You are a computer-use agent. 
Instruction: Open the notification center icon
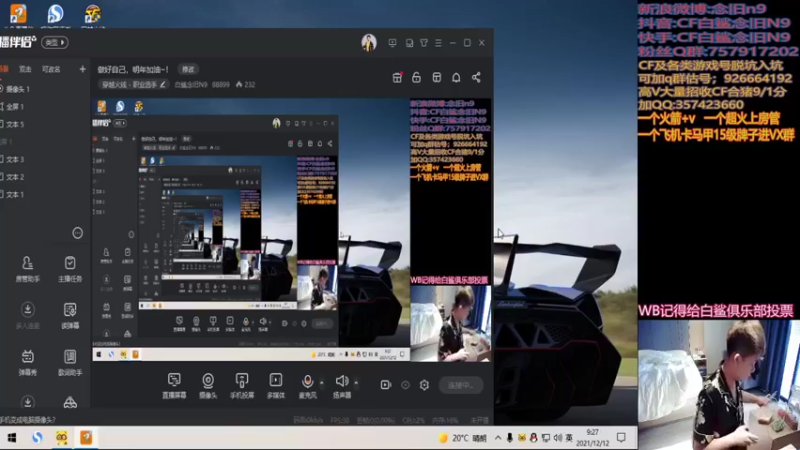click(x=621, y=438)
